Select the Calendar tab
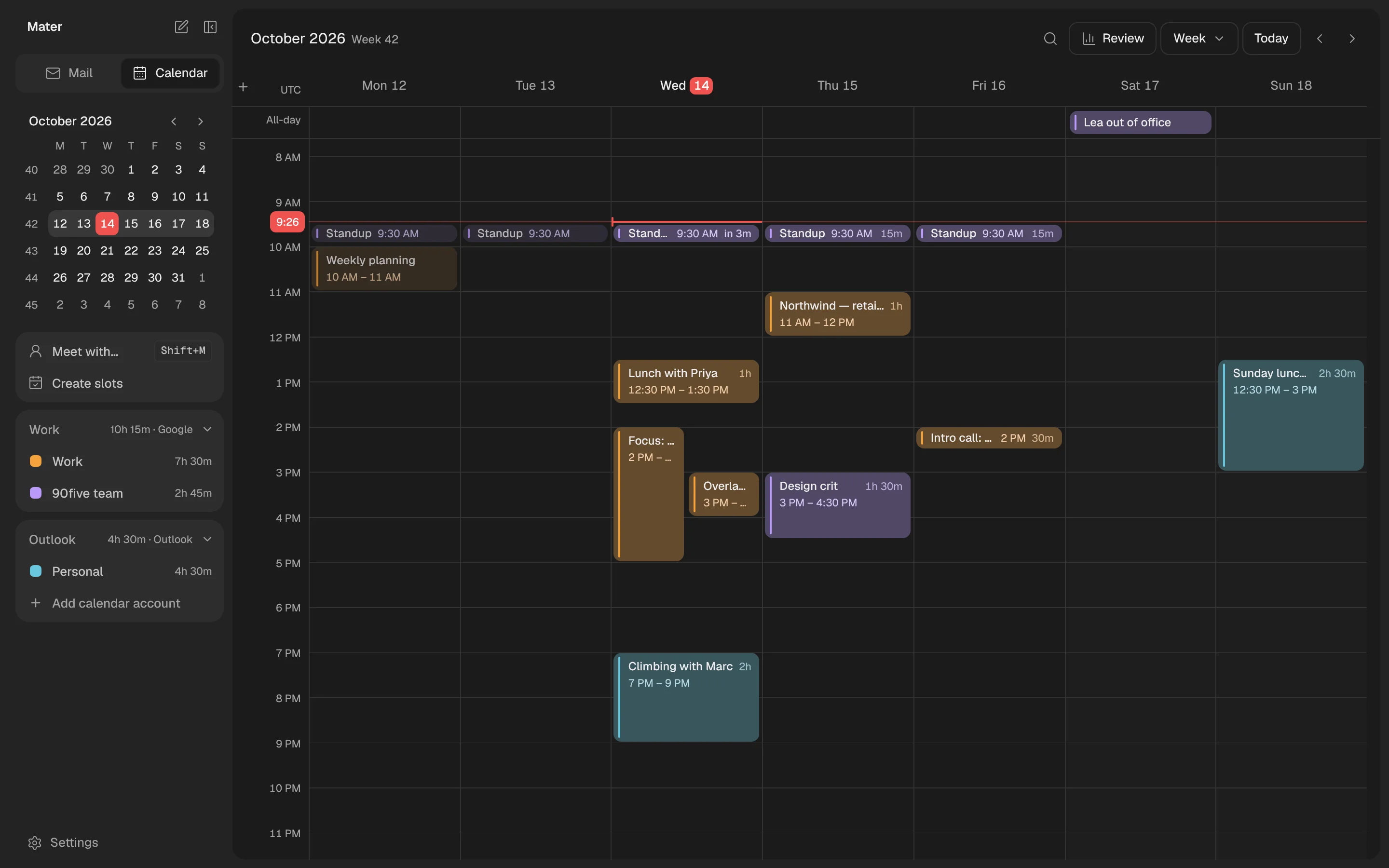 point(170,73)
